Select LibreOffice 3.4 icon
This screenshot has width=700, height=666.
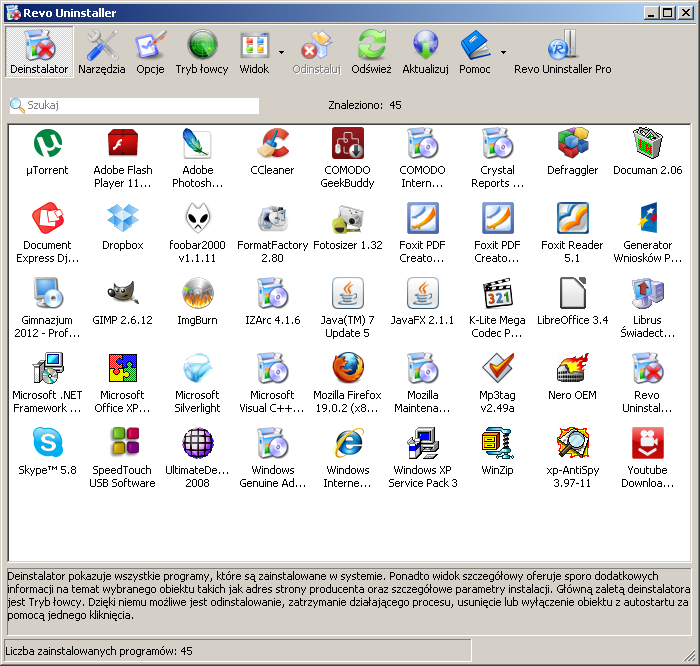[573, 294]
